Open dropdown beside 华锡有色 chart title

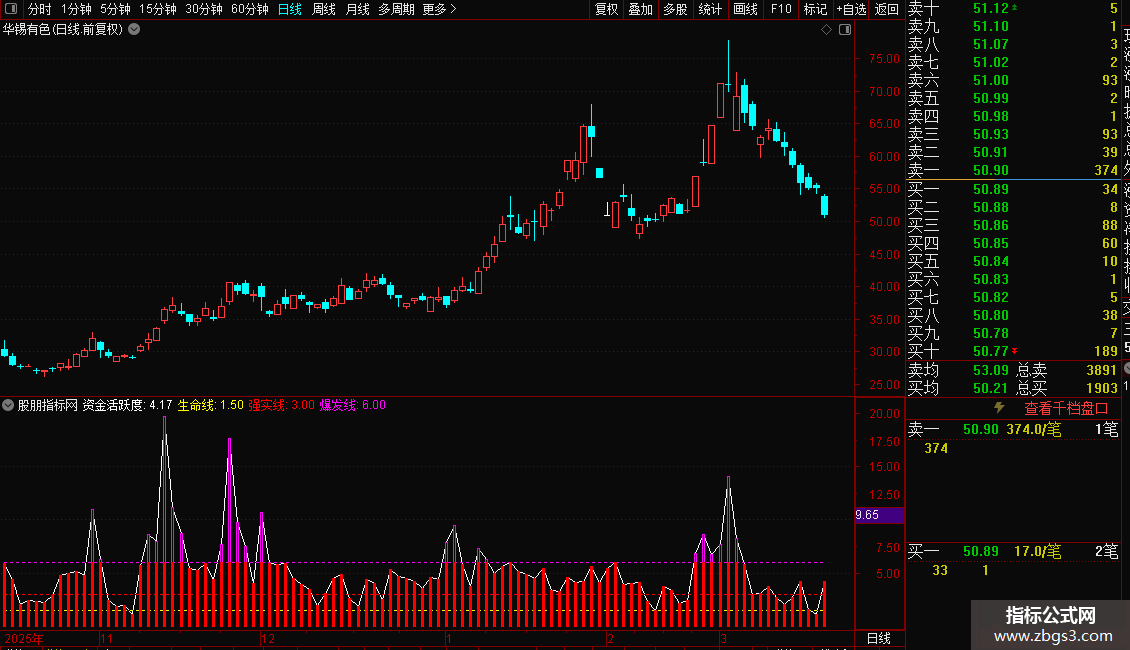(134, 30)
